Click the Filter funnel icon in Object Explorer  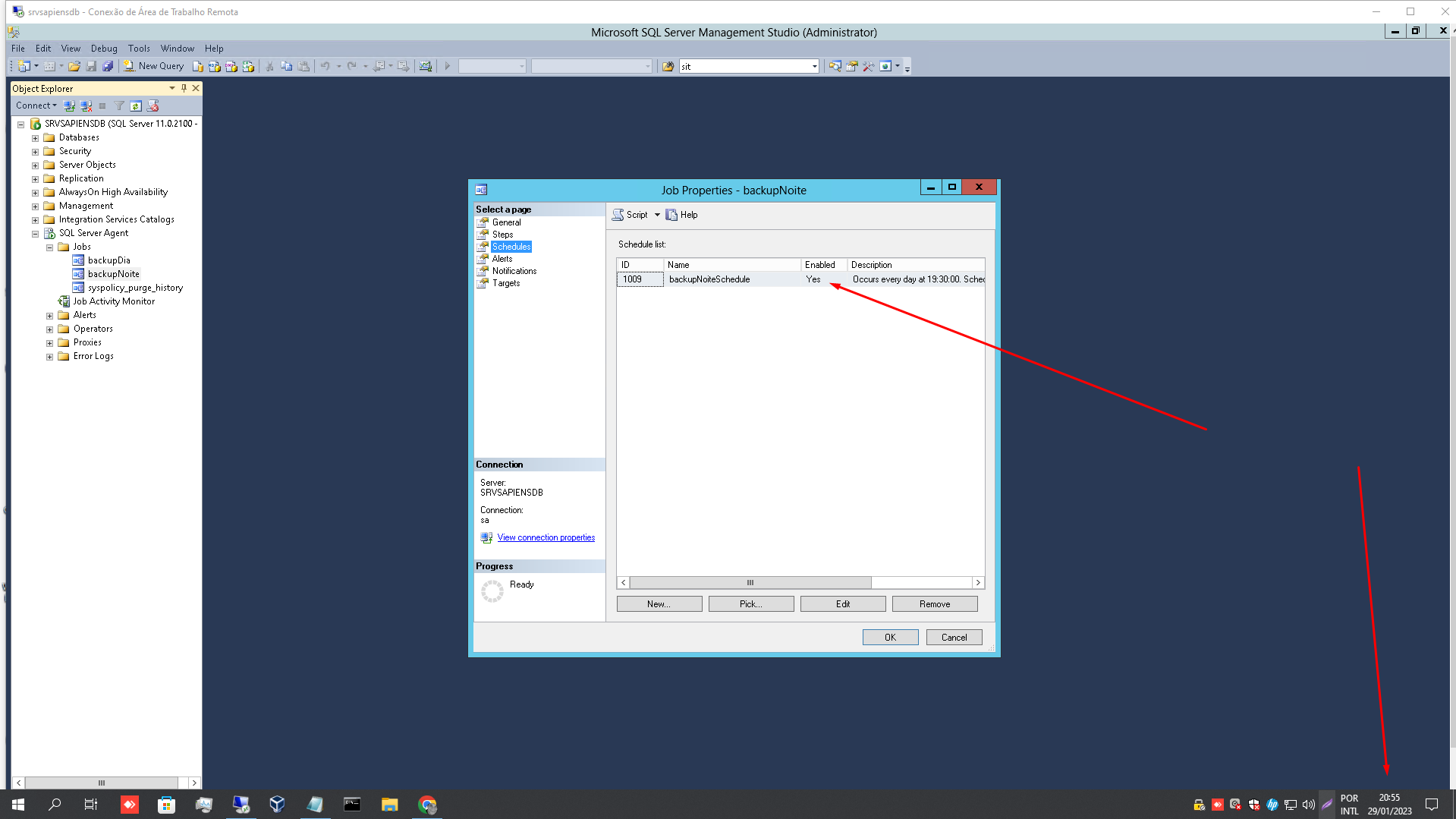(119, 106)
